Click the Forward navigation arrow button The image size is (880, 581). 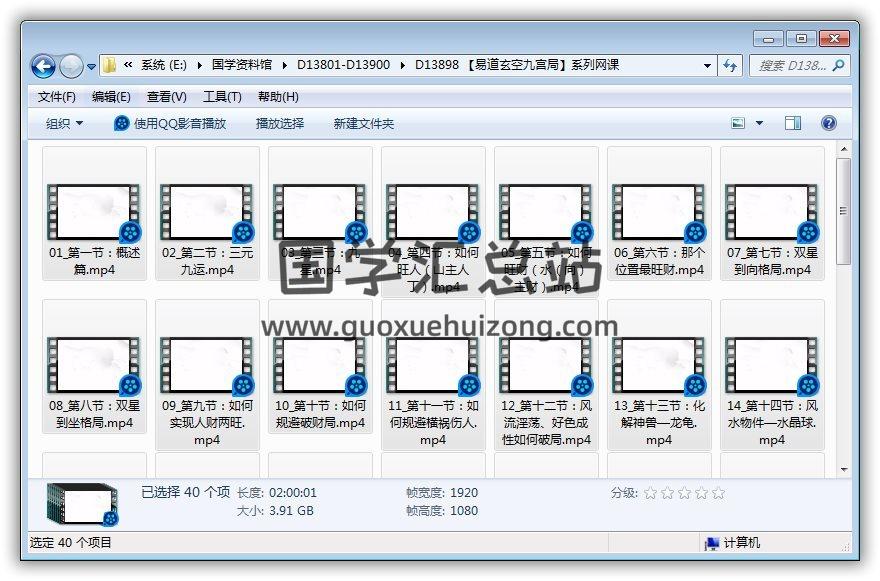coord(71,67)
